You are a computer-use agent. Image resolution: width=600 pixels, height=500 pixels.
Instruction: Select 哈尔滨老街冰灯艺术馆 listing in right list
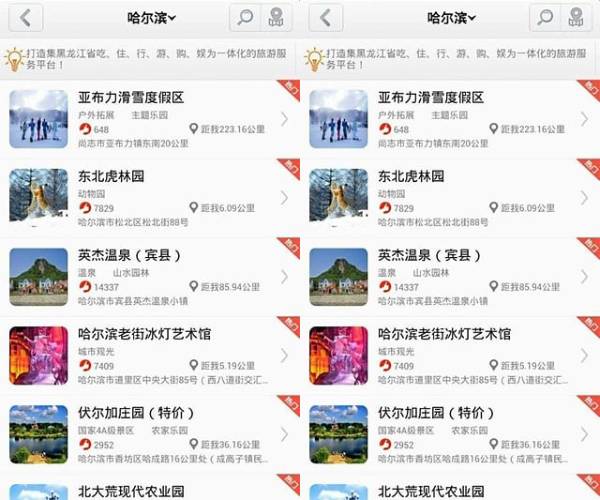click(x=450, y=355)
